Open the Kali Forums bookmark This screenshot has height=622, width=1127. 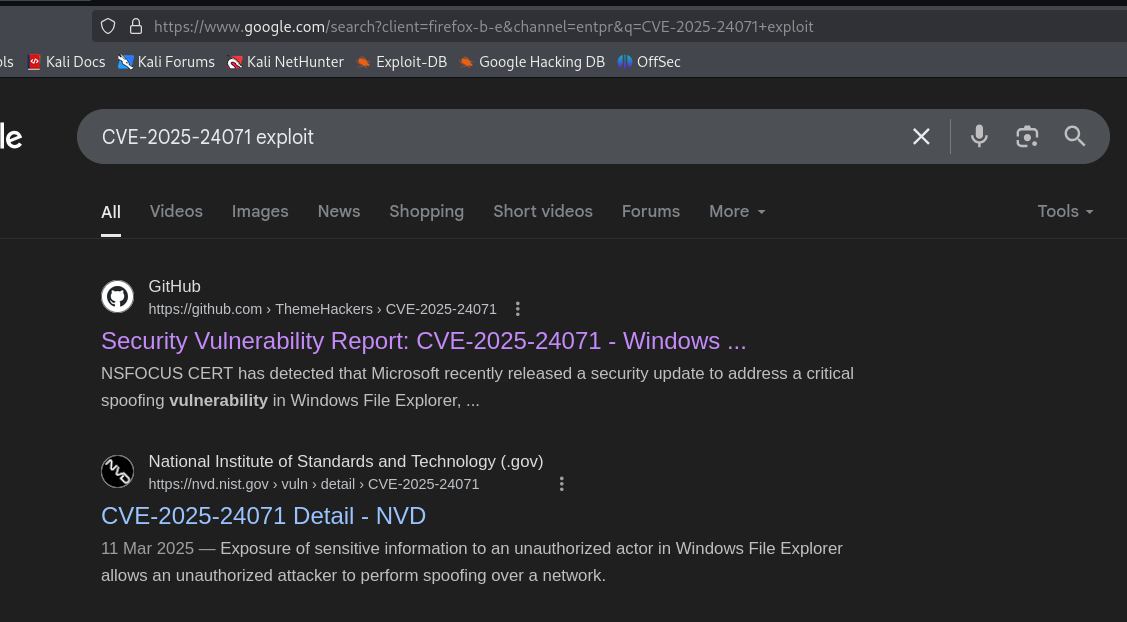pos(166,62)
